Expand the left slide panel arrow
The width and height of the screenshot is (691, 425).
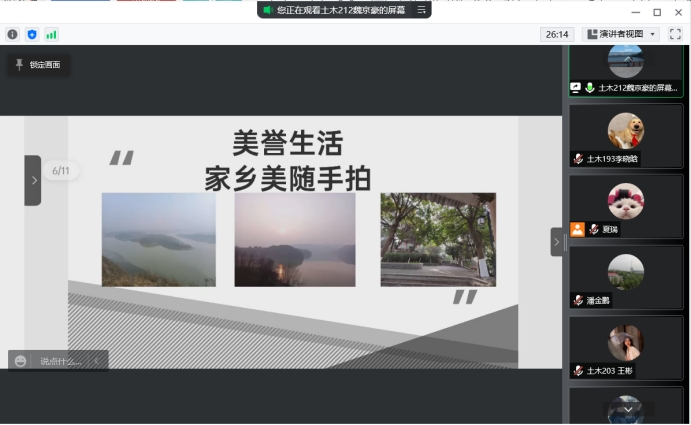pos(33,180)
